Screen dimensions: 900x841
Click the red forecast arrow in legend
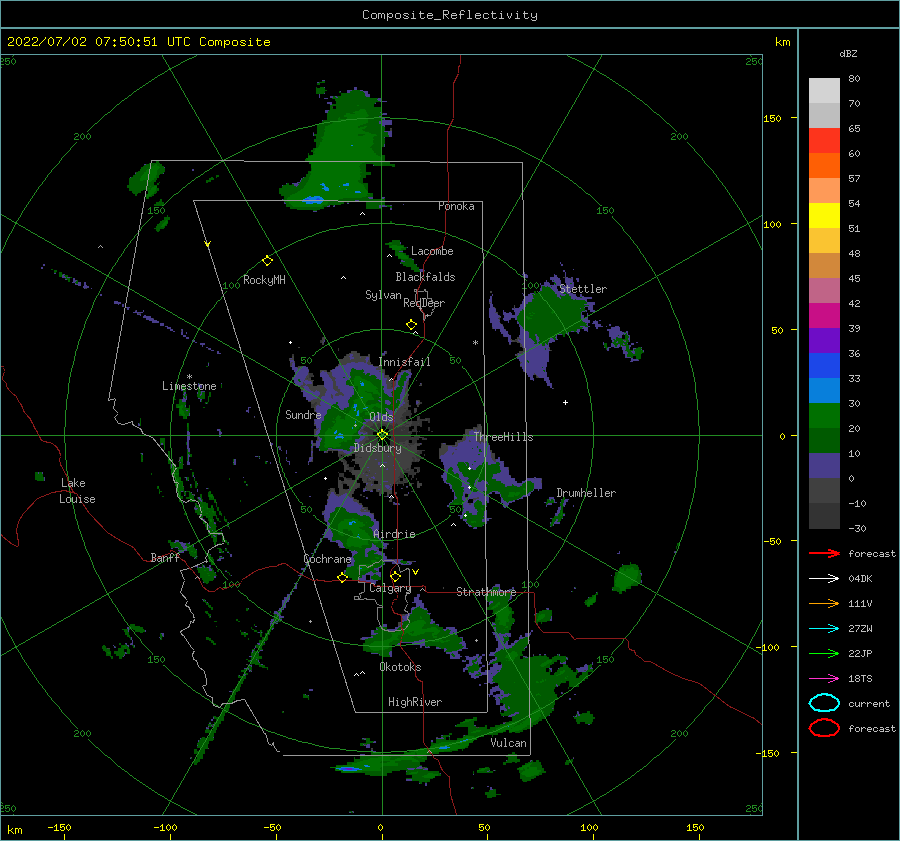(824, 553)
